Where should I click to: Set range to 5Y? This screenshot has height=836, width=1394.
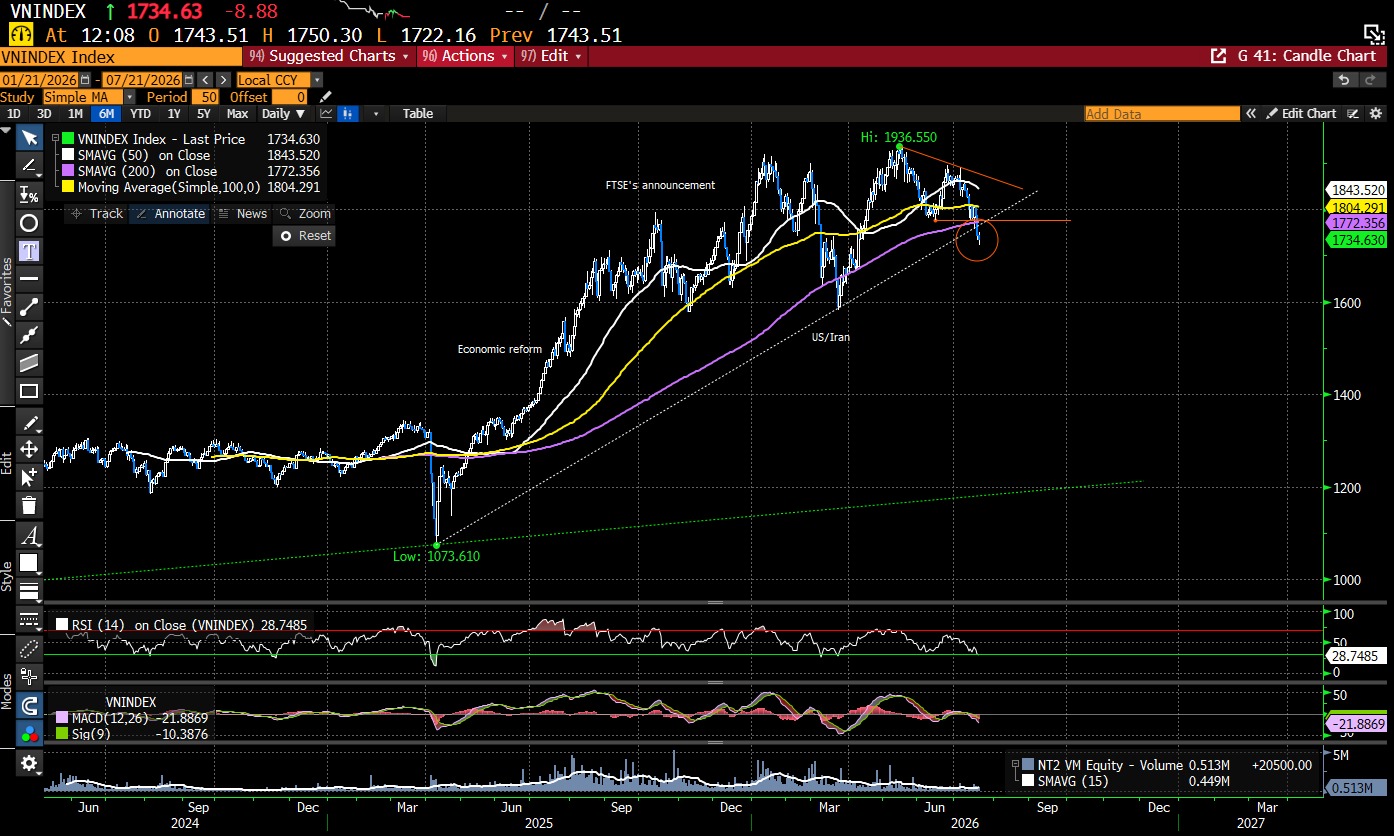click(x=206, y=113)
